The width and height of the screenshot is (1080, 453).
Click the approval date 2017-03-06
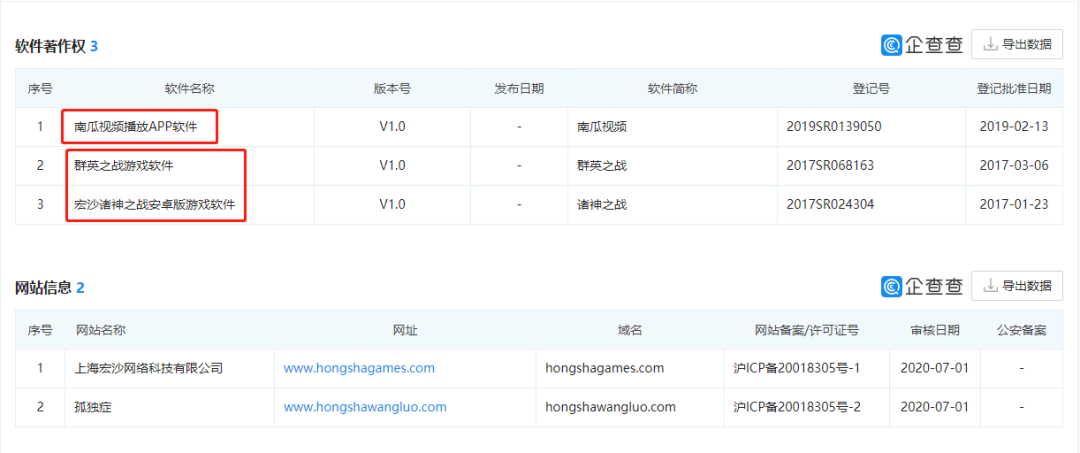[1013, 165]
